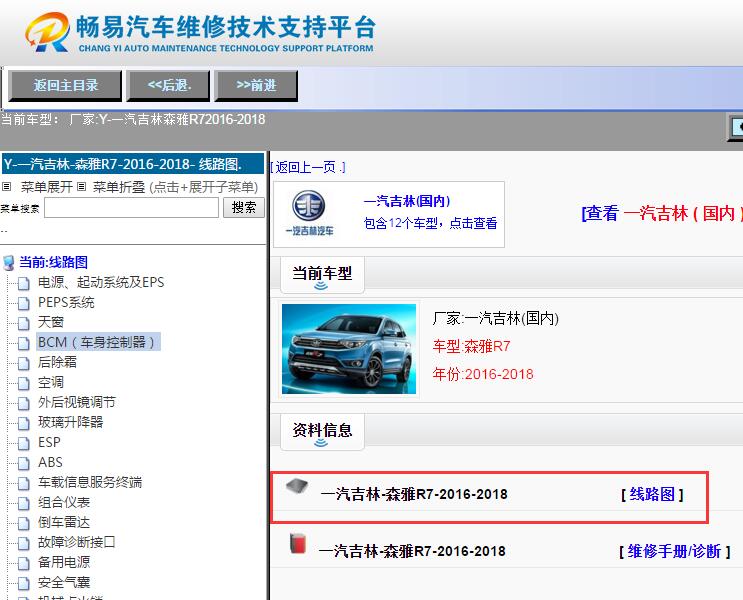Open 组合仪表 tree item
This screenshot has width=743, height=600.
(x=64, y=502)
